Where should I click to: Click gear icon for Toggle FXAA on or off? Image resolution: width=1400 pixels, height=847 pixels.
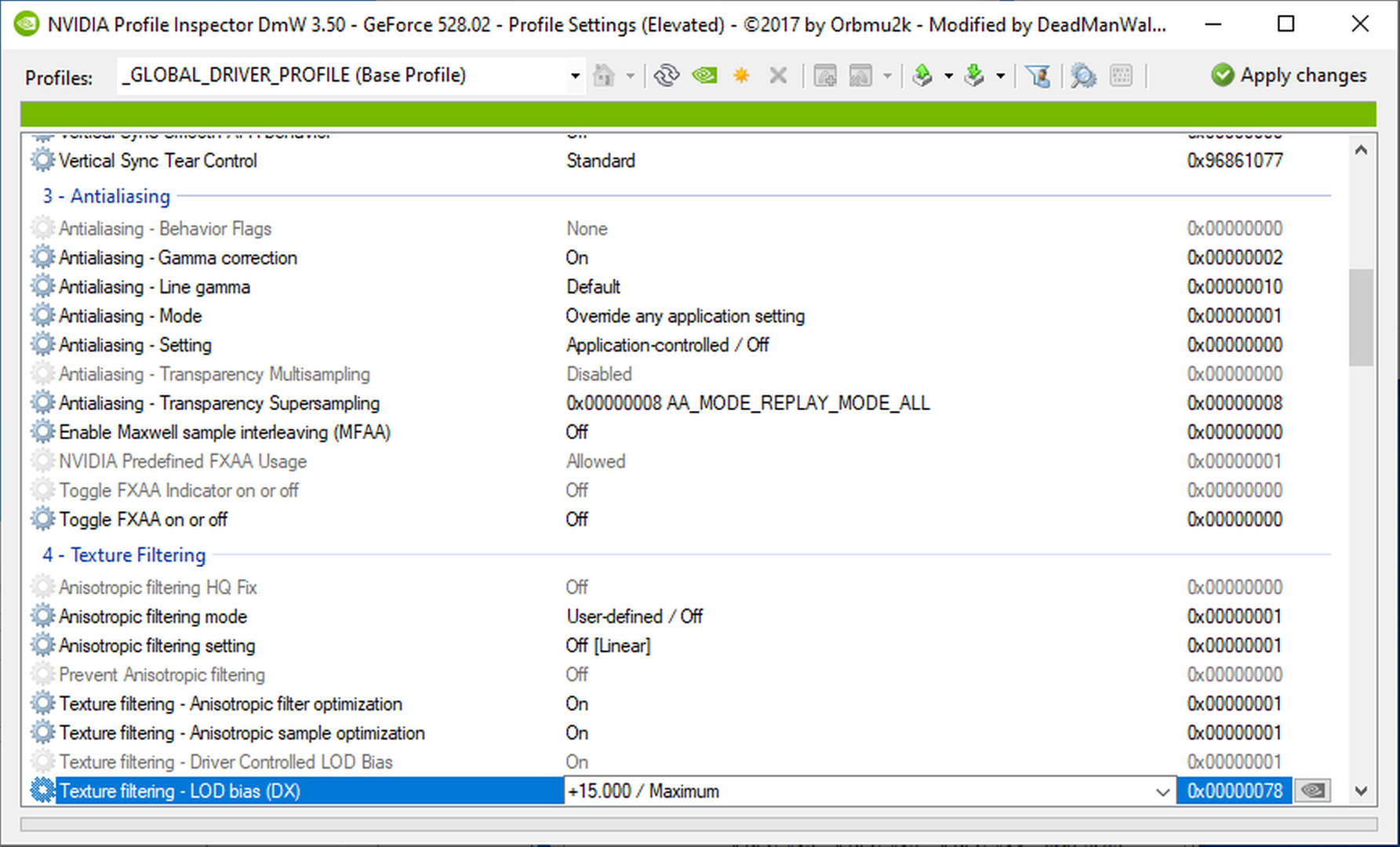coord(42,518)
